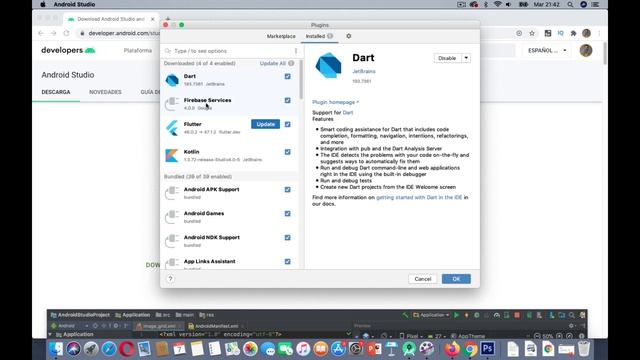Open Firefox from the dock
The height and width of the screenshot is (360, 640).
(x=452, y=349)
